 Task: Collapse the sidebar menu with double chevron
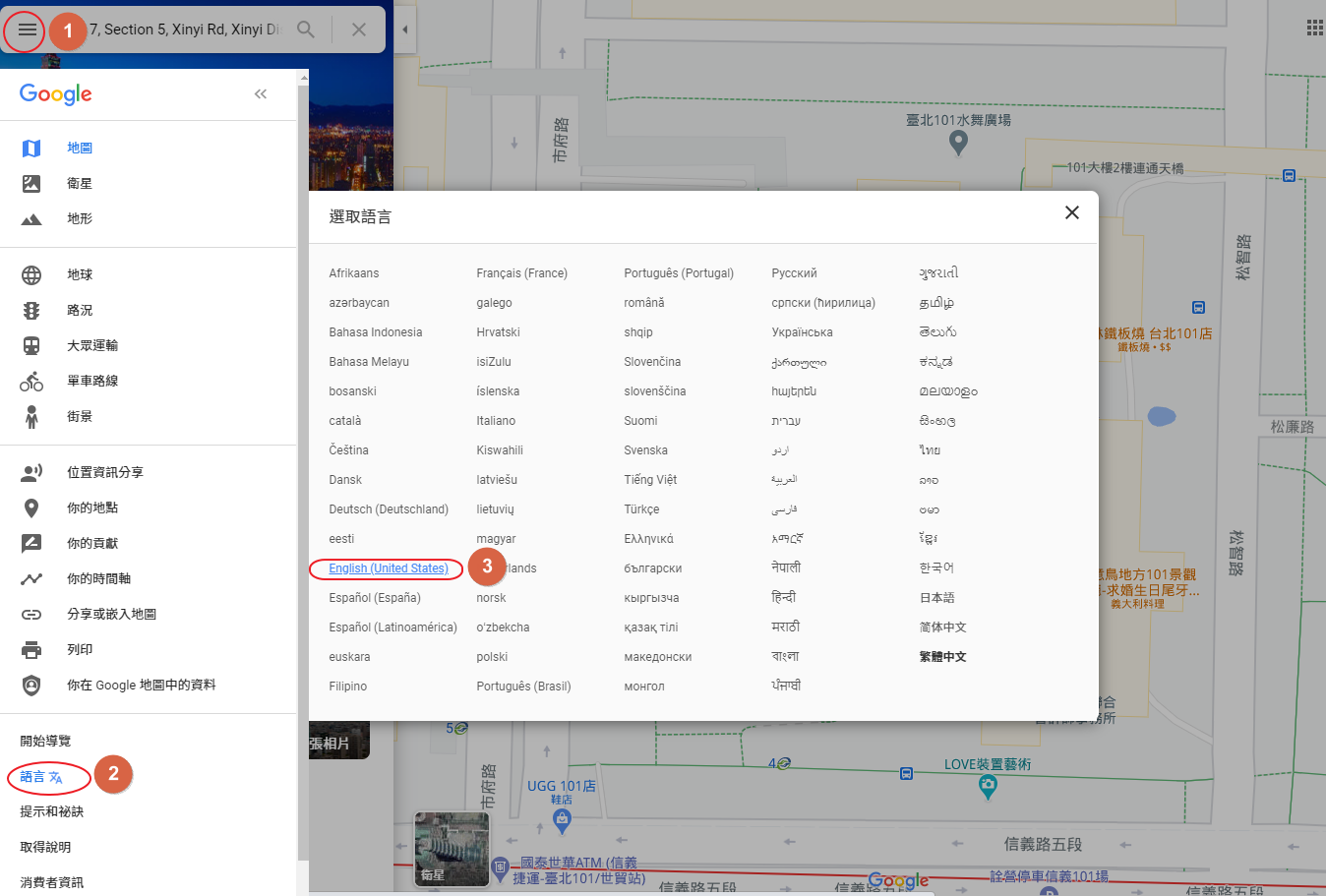click(261, 94)
